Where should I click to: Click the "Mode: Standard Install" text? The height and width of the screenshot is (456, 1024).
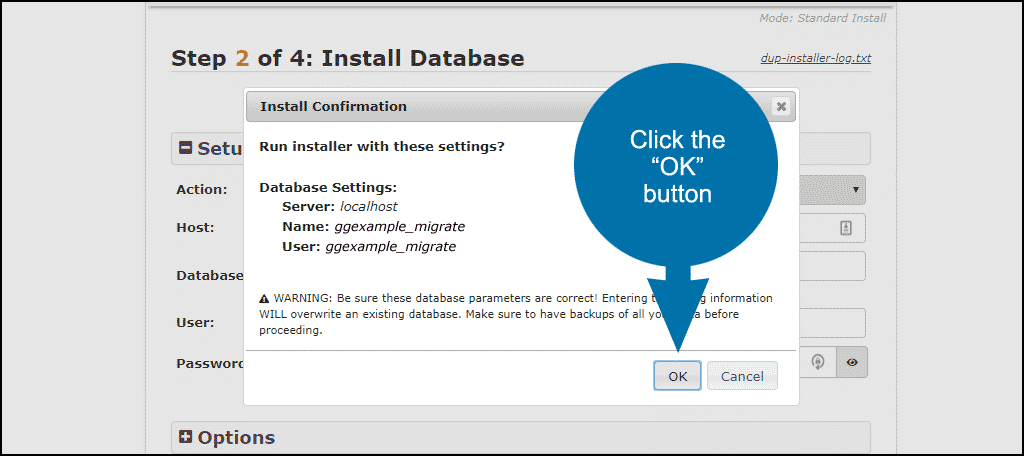tap(822, 18)
